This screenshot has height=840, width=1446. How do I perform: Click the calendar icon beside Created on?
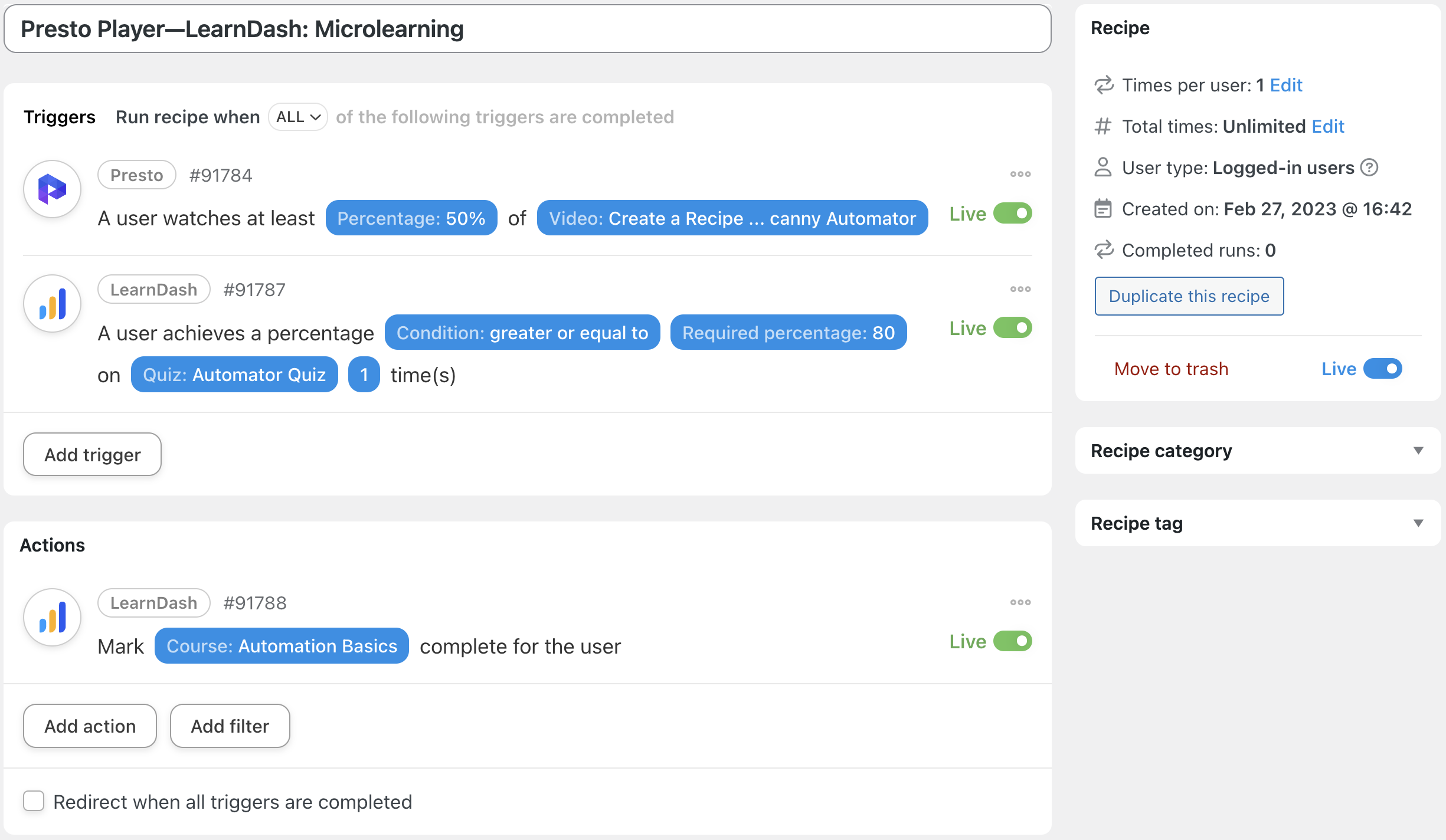pos(1103,208)
